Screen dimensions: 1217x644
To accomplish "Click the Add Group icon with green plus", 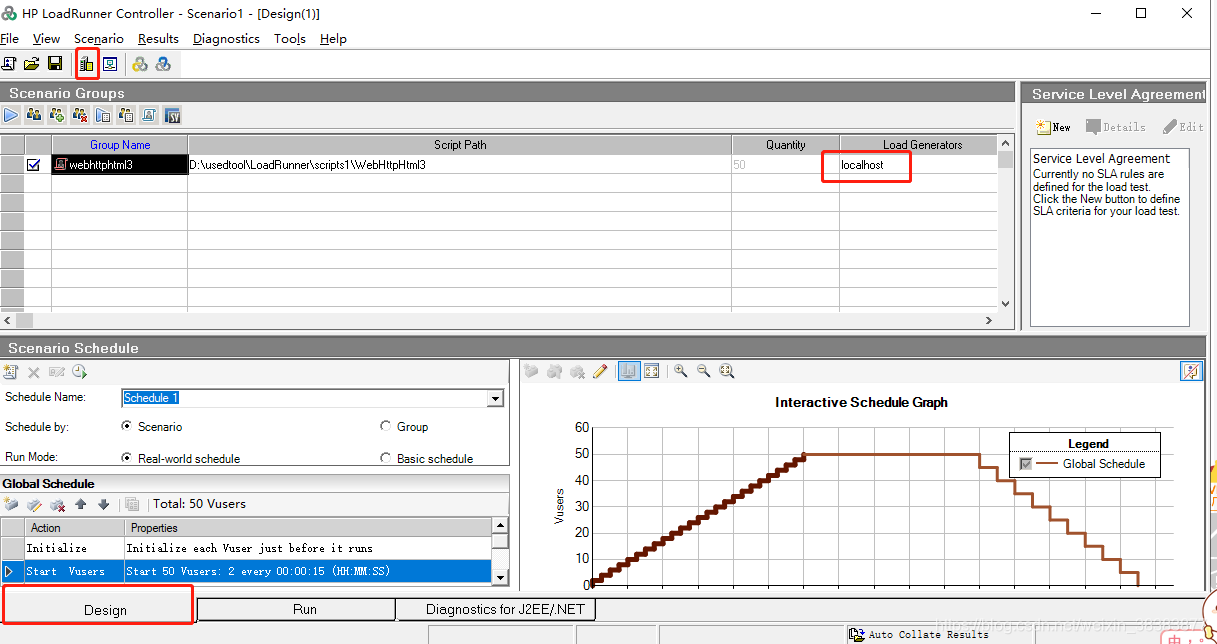I will click(57, 116).
